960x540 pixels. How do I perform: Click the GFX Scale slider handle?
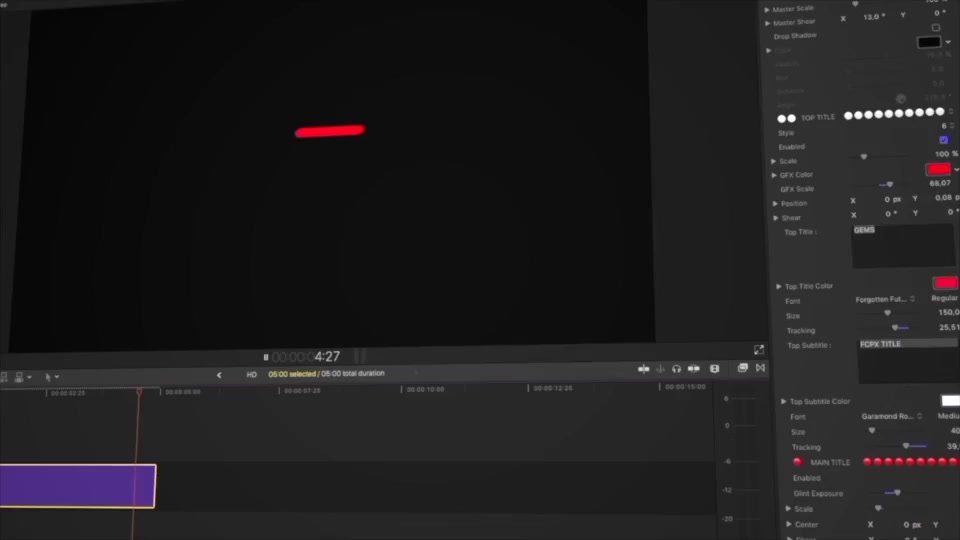coord(890,184)
